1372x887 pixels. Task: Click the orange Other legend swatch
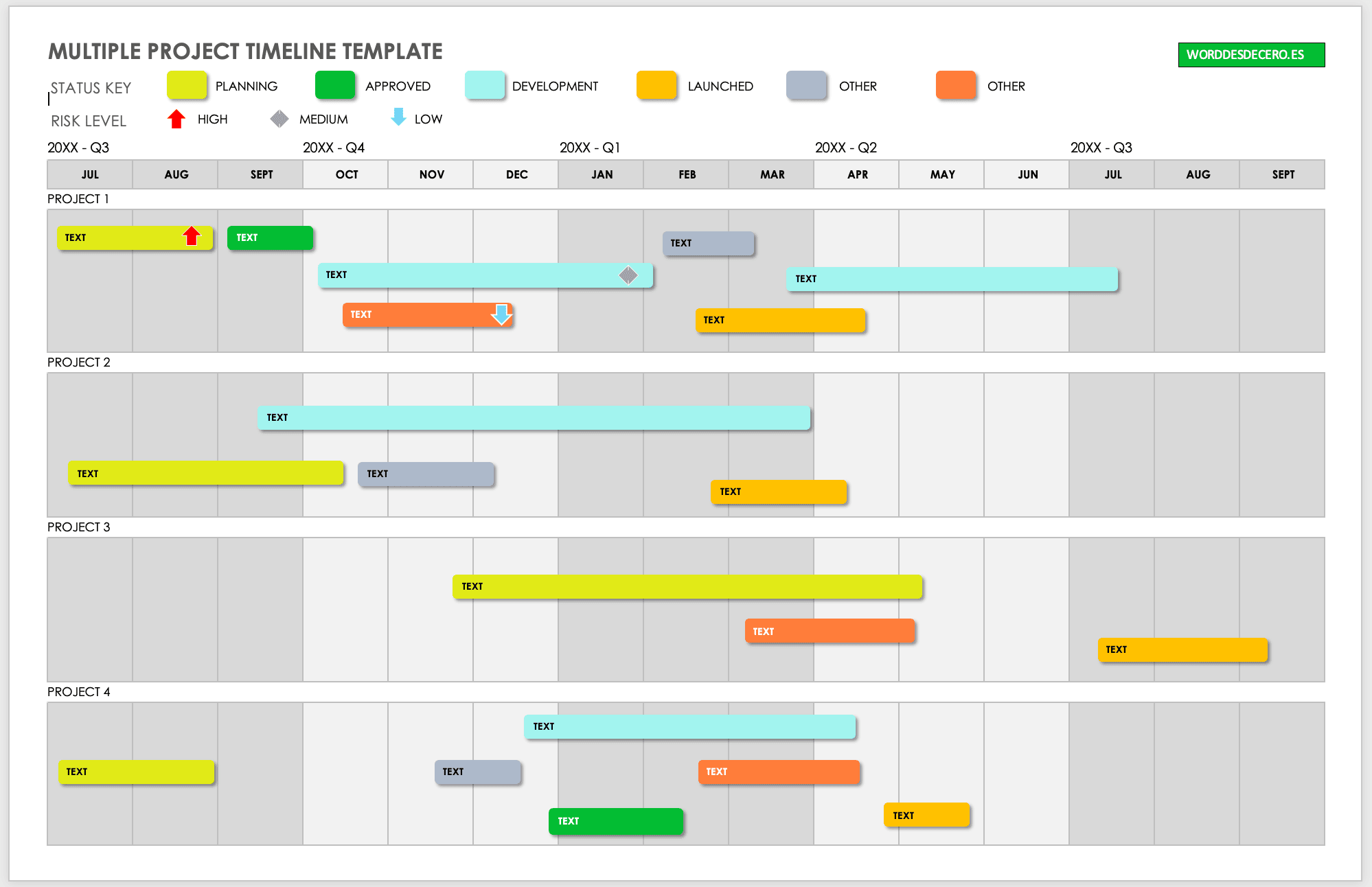[956, 85]
